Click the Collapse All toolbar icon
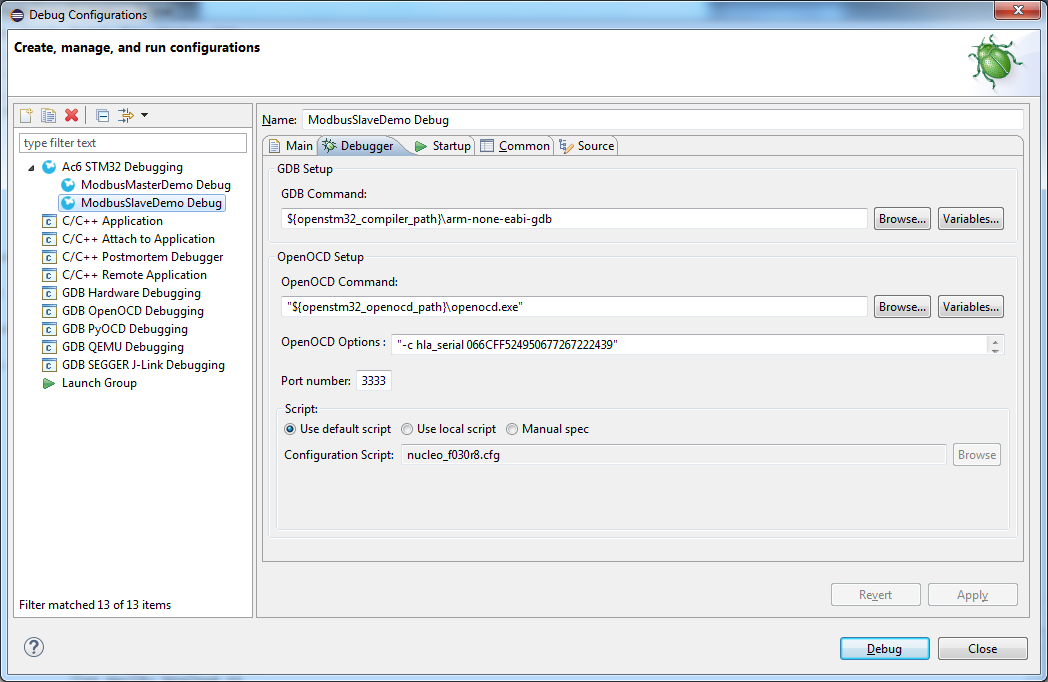The height and width of the screenshot is (682, 1048). click(x=102, y=116)
